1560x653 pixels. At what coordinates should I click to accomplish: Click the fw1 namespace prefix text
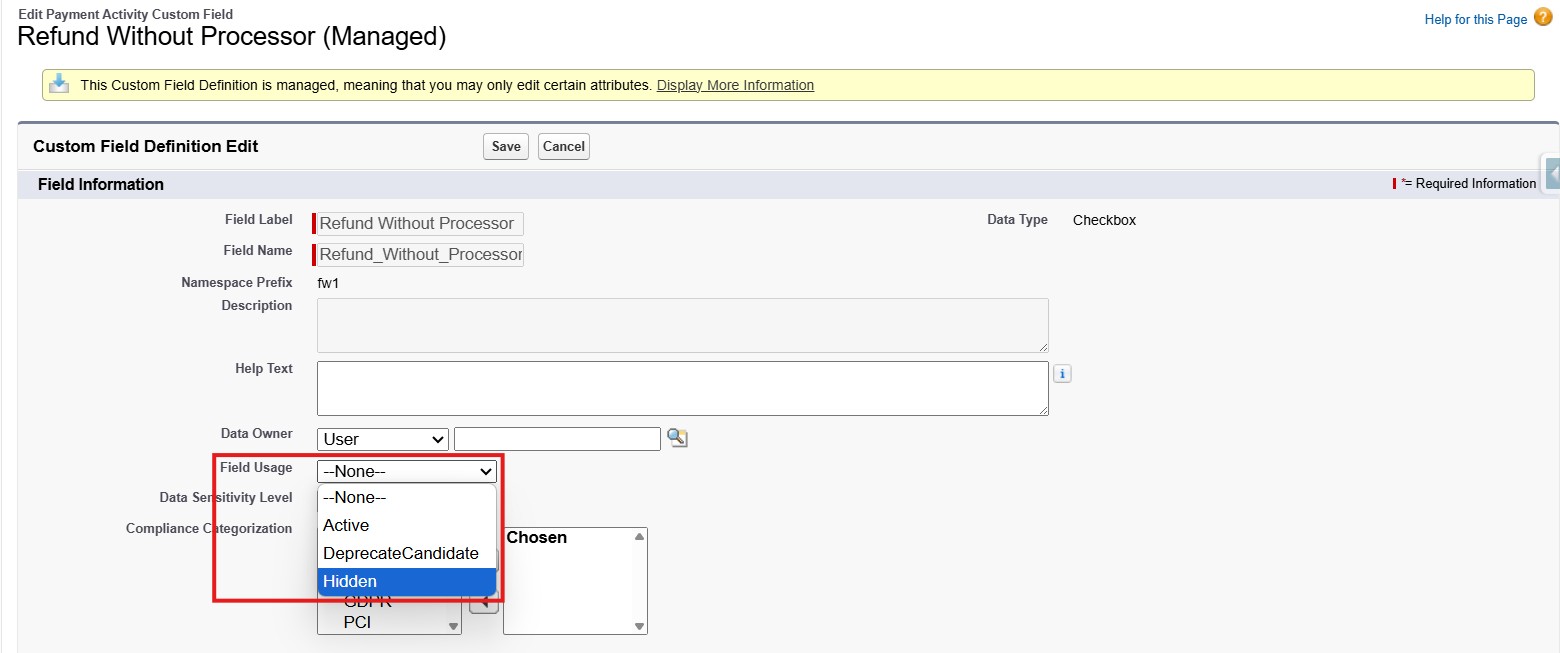[x=329, y=283]
